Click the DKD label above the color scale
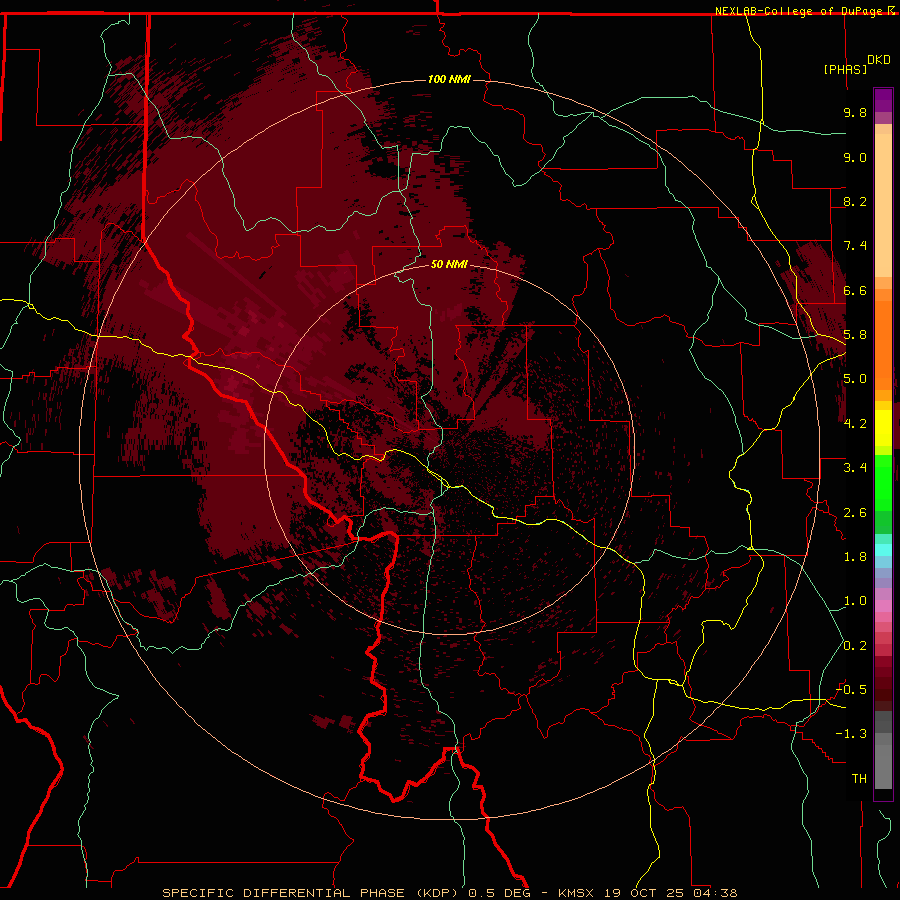This screenshot has width=900, height=900. tap(879, 60)
